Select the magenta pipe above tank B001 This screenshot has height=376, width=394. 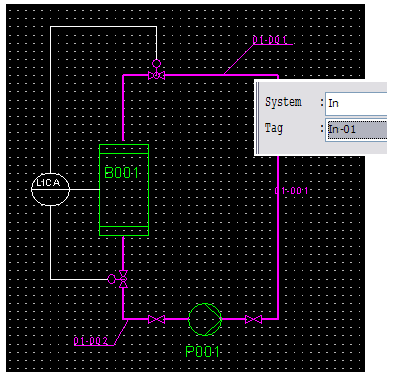coord(123,109)
